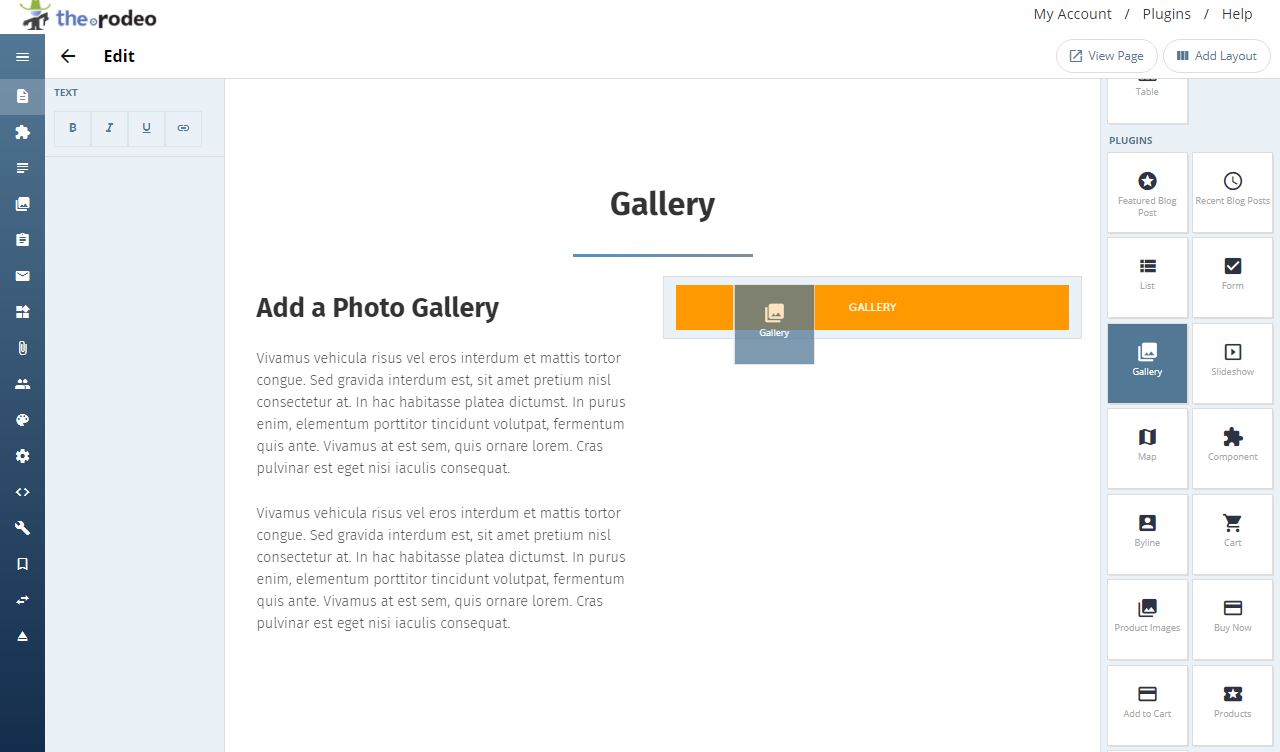Toggle italic text formatting
This screenshot has width=1280, height=752.
(x=109, y=128)
